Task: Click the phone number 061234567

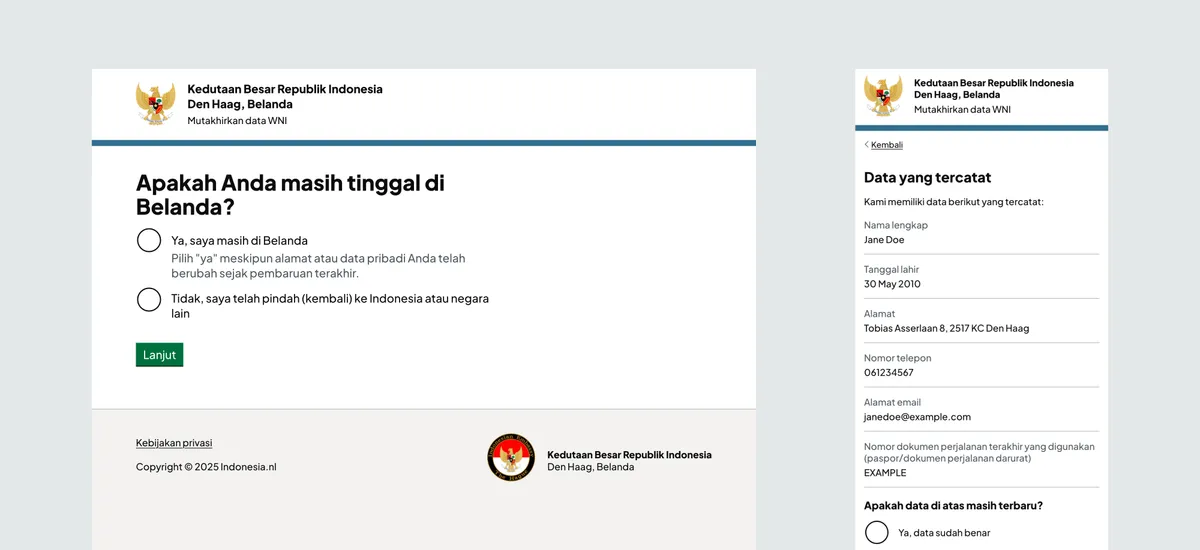Action: (888, 373)
